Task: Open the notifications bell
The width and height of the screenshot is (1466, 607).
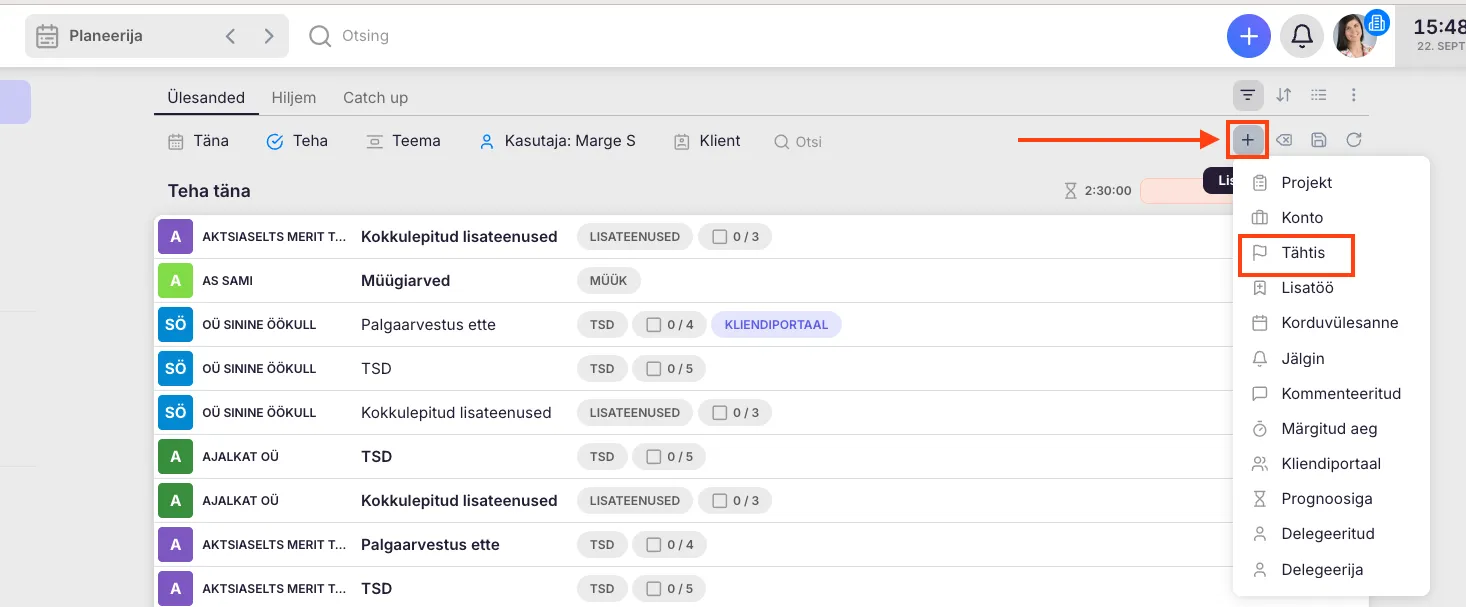Action: click(1302, 37)
